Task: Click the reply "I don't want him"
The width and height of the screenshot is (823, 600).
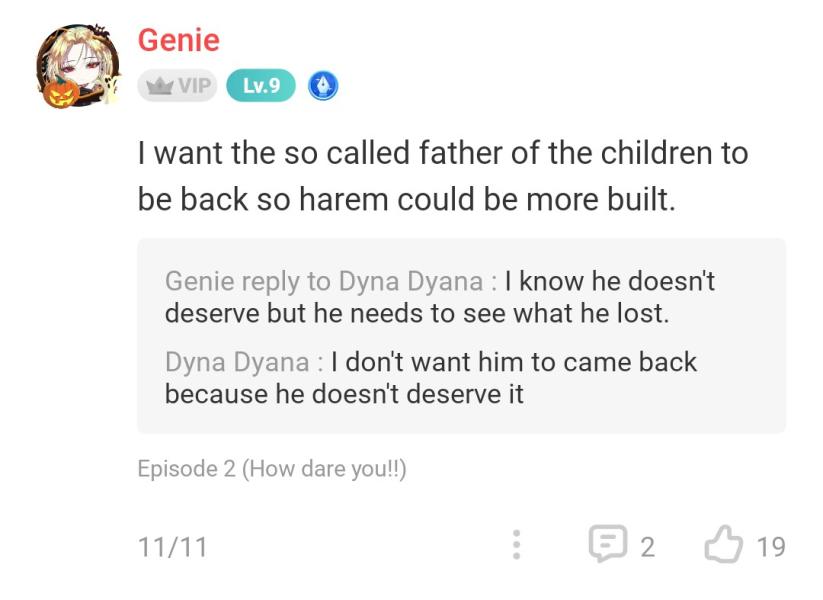Action: [x=513, y=361]
